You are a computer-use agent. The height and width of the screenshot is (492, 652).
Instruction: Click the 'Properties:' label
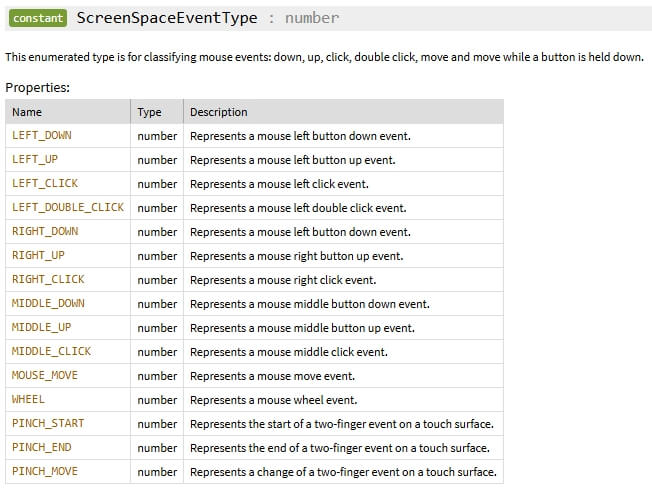(x=37, y=87)
